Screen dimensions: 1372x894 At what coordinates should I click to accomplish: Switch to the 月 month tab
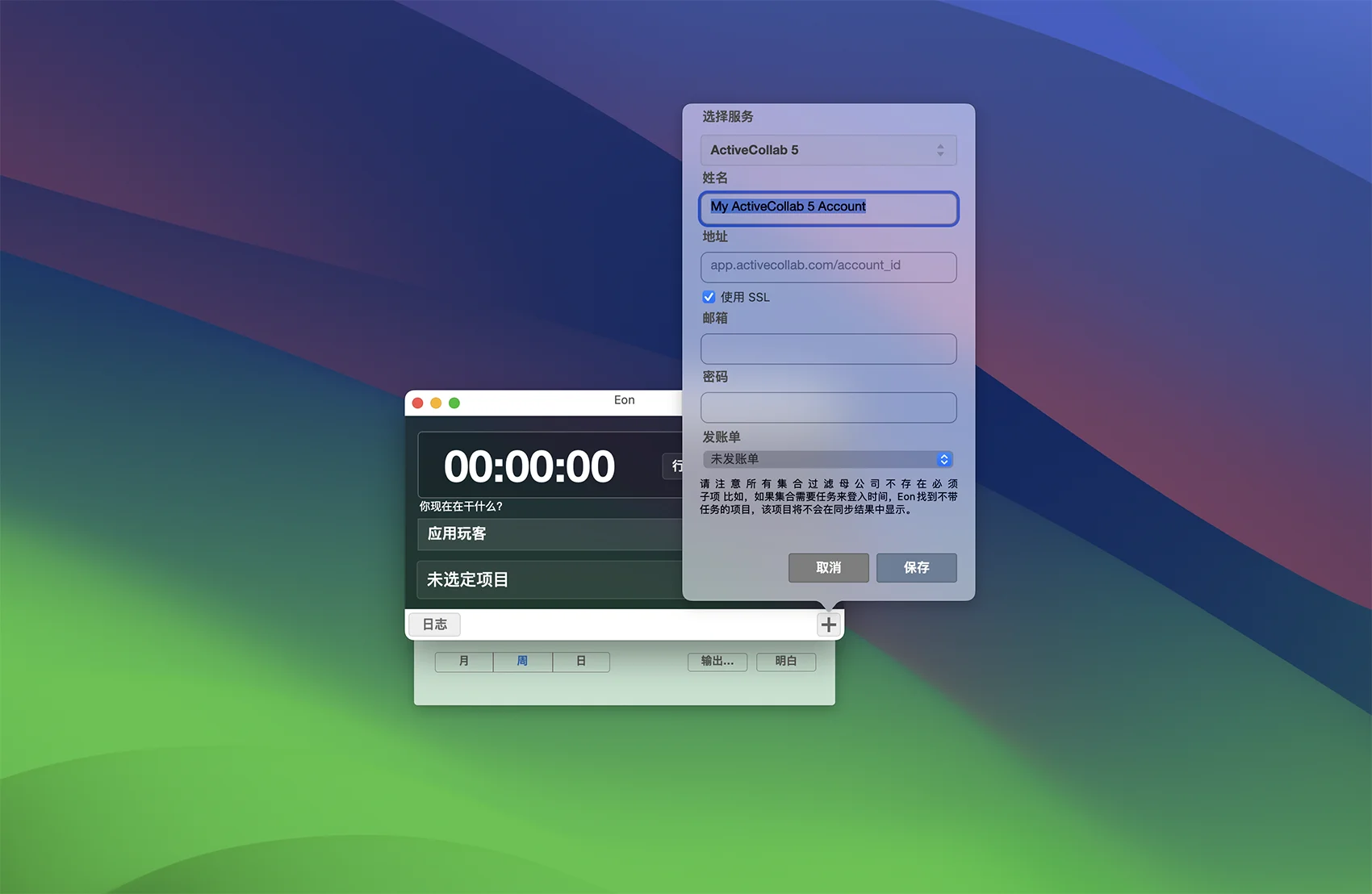pos(464,662)
